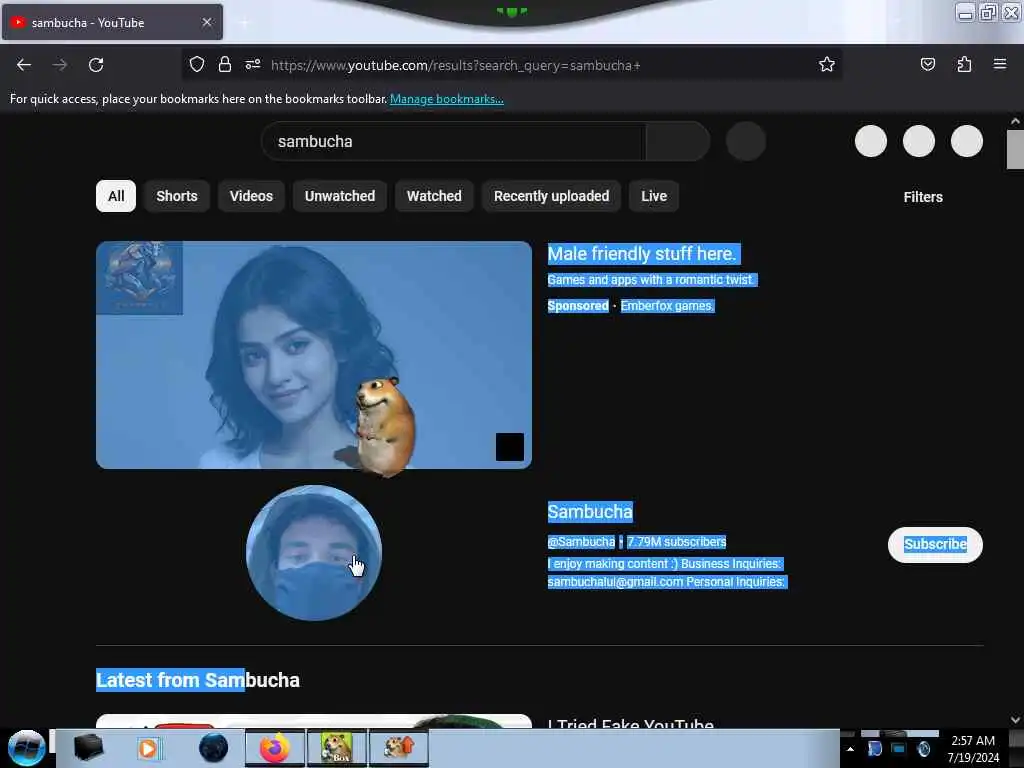Subscribe to the Sambucha channel

(935, 545)
